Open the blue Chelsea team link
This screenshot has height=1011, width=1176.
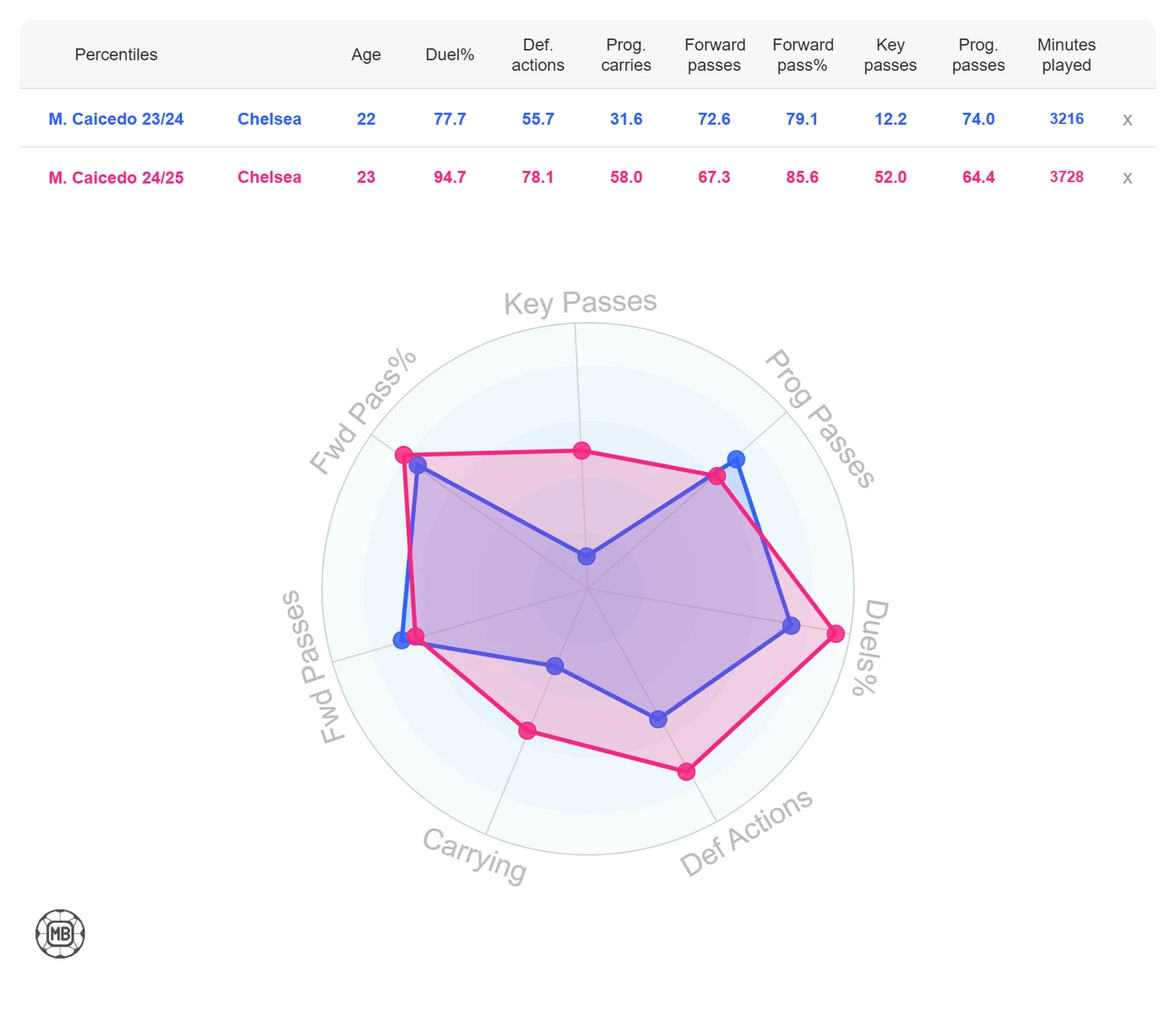(x=269, y=119)
